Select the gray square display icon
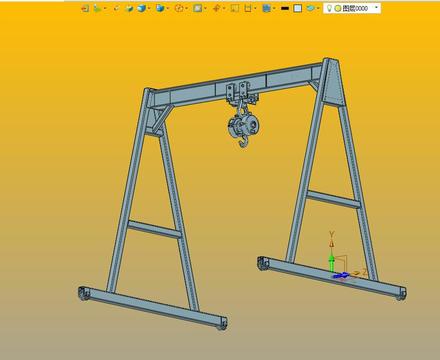 click(x=198, y=8)
